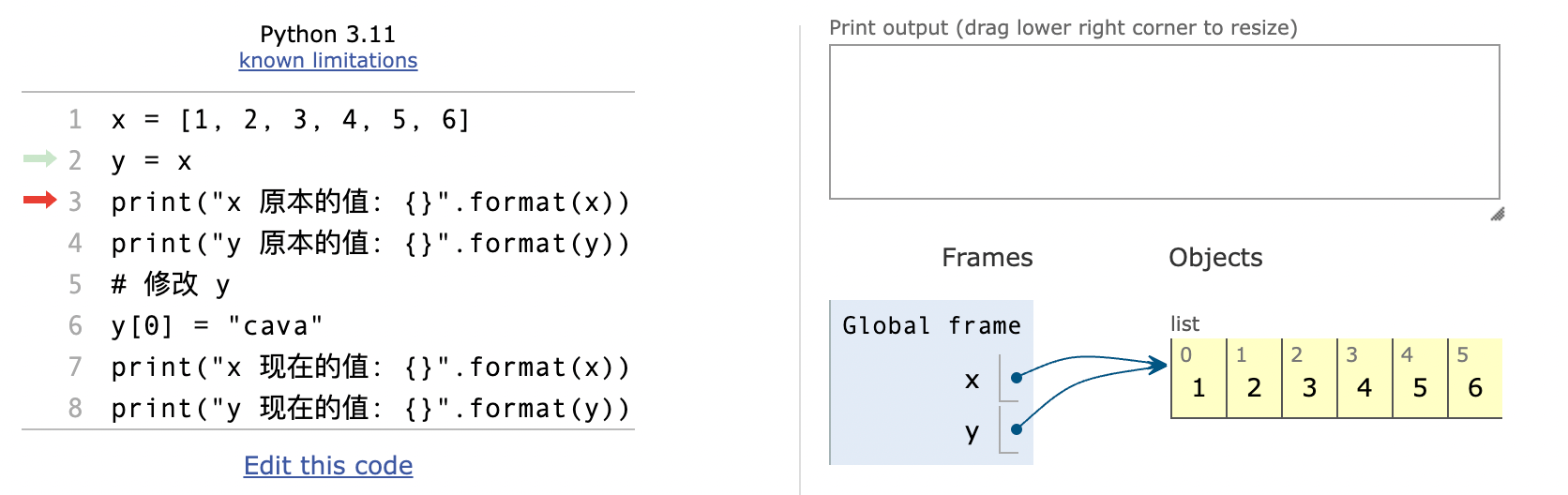Select line 8 print statement for y
Screen dimensions: 1568x495
[x=370, y=409]
